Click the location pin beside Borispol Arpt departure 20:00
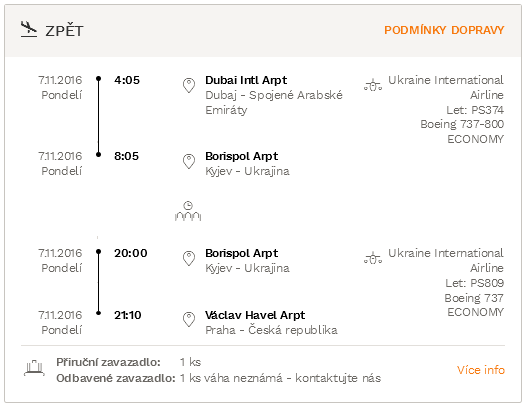 click(189, 259)
